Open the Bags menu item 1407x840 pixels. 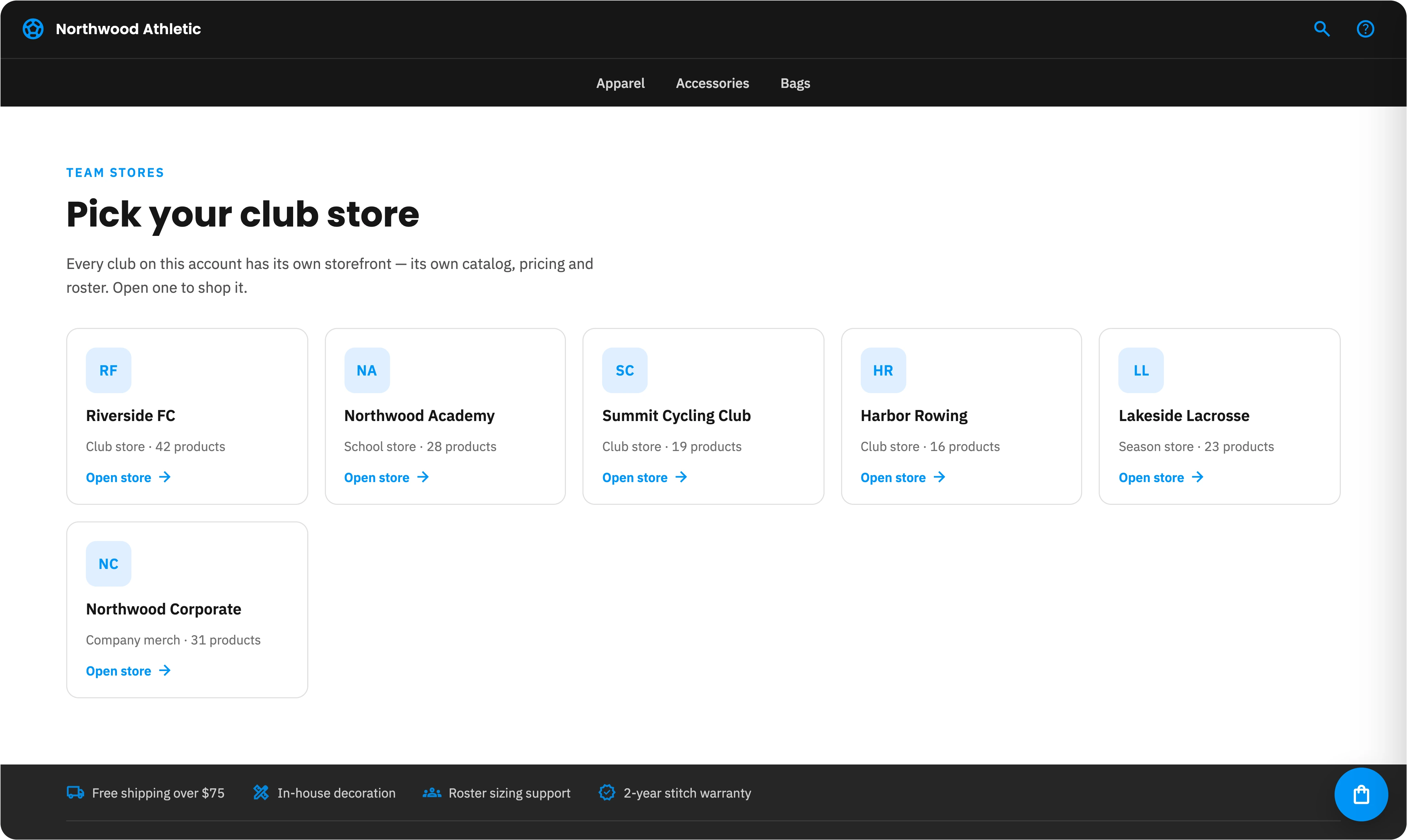pyautogui.click(x=795, y=83)
